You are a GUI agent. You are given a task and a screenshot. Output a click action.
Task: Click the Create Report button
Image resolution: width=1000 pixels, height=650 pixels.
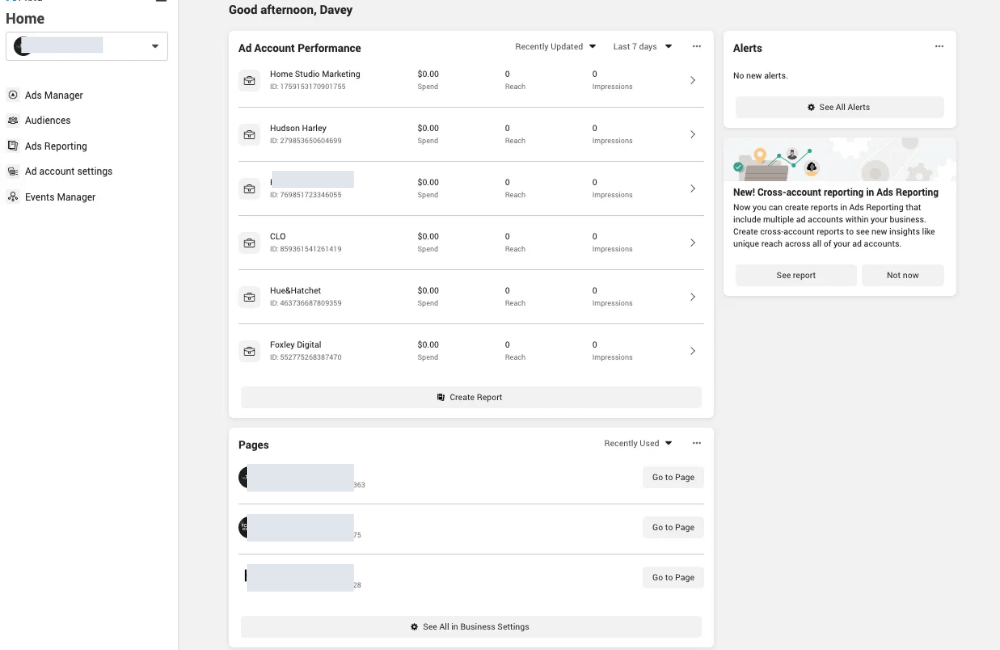point(470,397)
